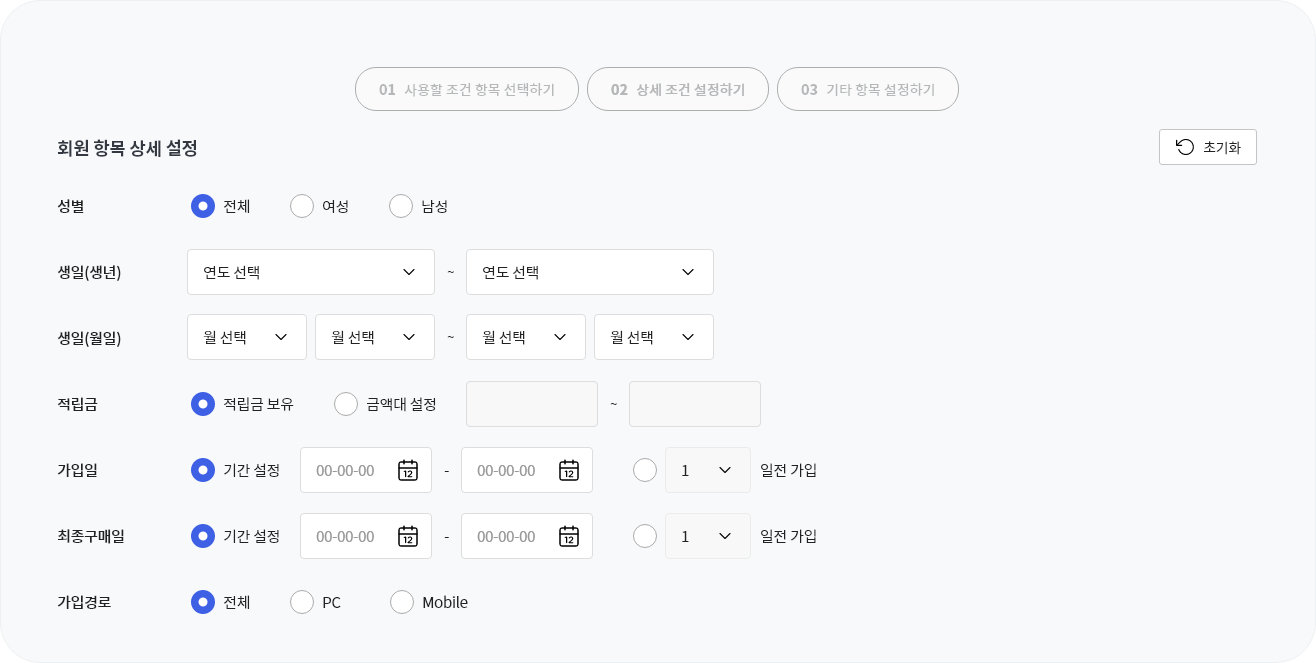The image size is (1316, 663).
Task: Go to step 03 기타 항목 설정하기
Action: [x=868, y=89]
